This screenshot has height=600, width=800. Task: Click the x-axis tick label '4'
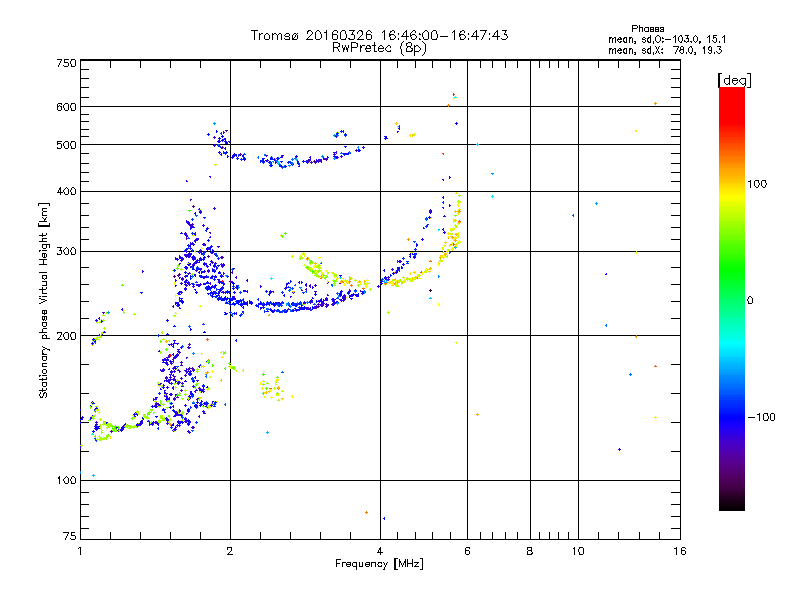380,551
